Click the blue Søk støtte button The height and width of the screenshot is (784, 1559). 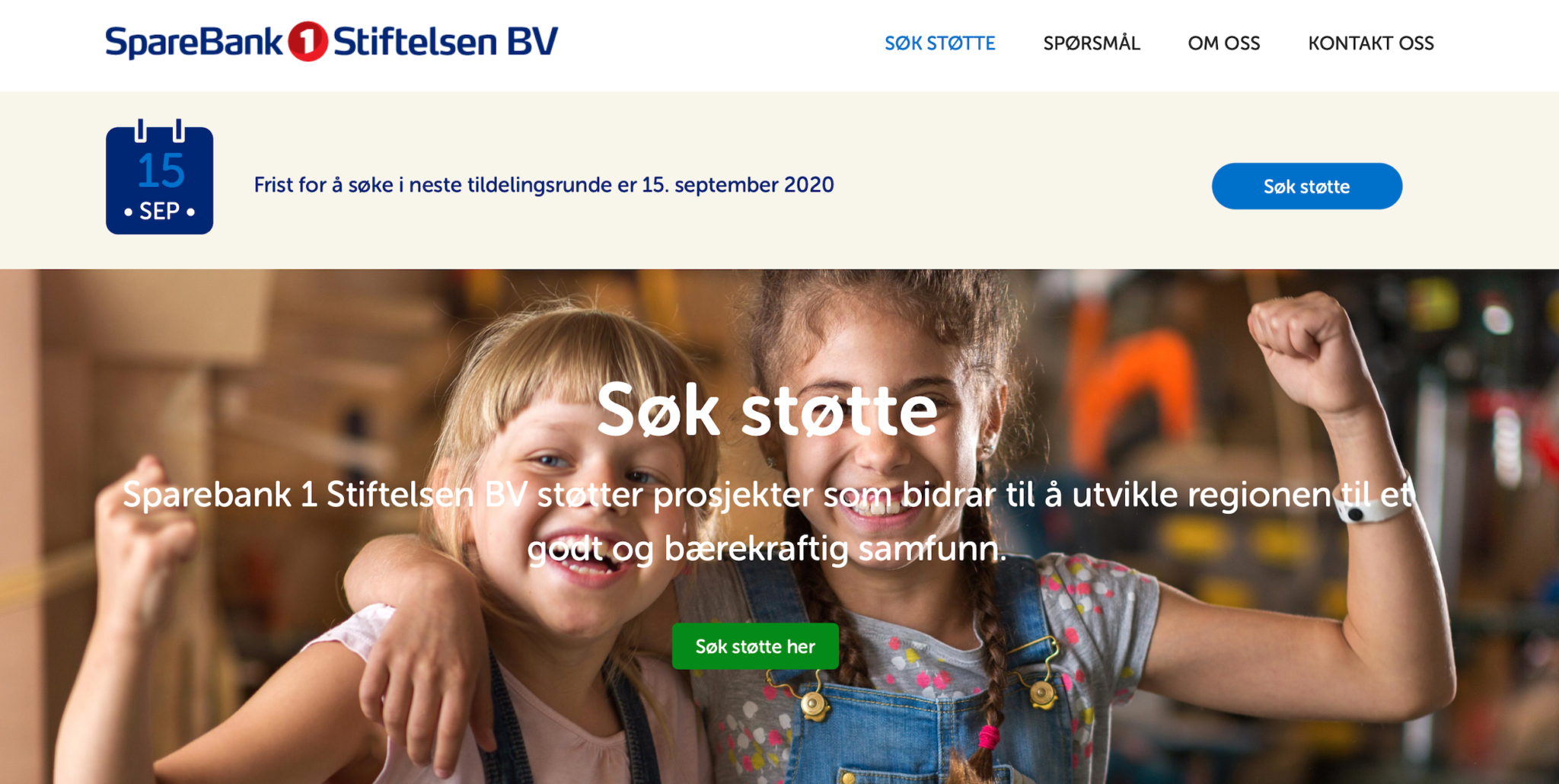1307,186
